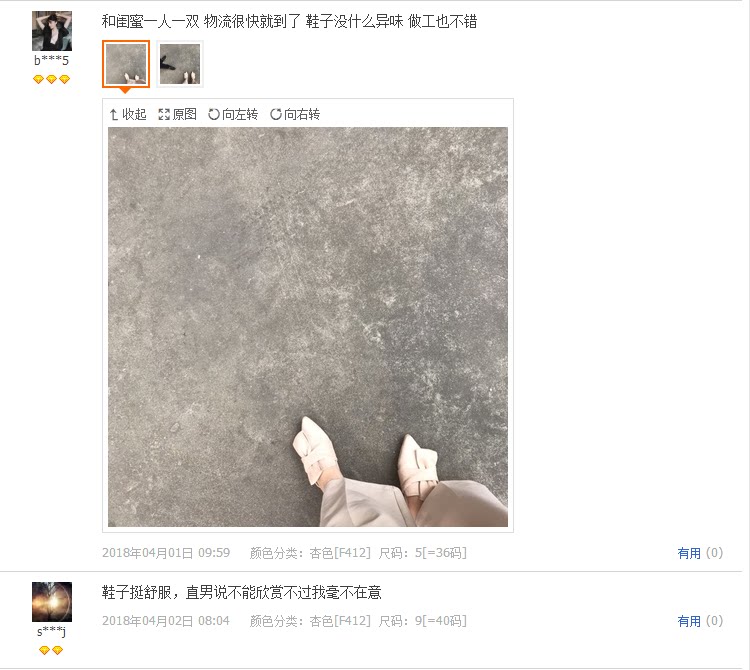Click the 2018年04月01日 review color/size info
Viewport: 750px width, 670px height.
click(x=358, y=553)
